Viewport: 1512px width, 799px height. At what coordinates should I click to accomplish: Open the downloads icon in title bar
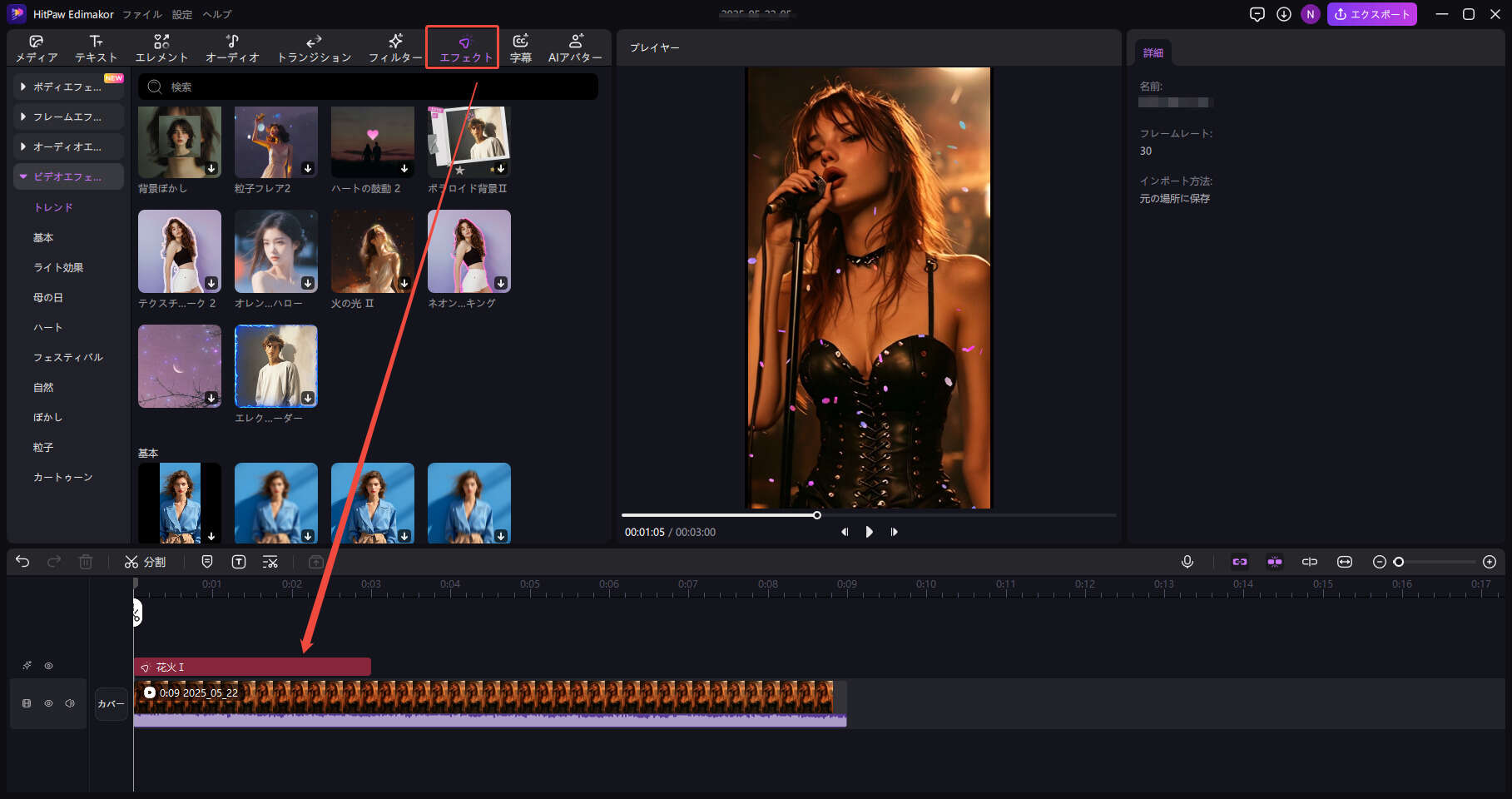1284,14
